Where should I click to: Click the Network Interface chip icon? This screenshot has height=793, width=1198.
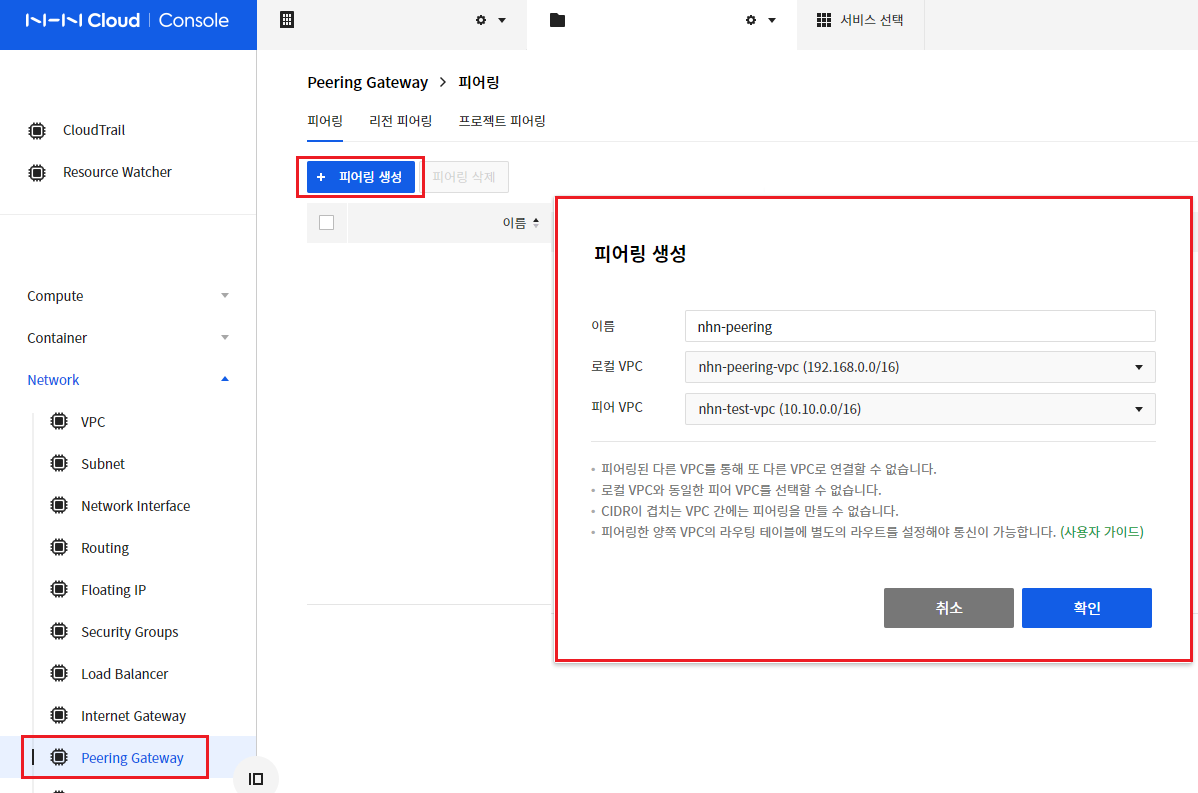coord(59,506)
